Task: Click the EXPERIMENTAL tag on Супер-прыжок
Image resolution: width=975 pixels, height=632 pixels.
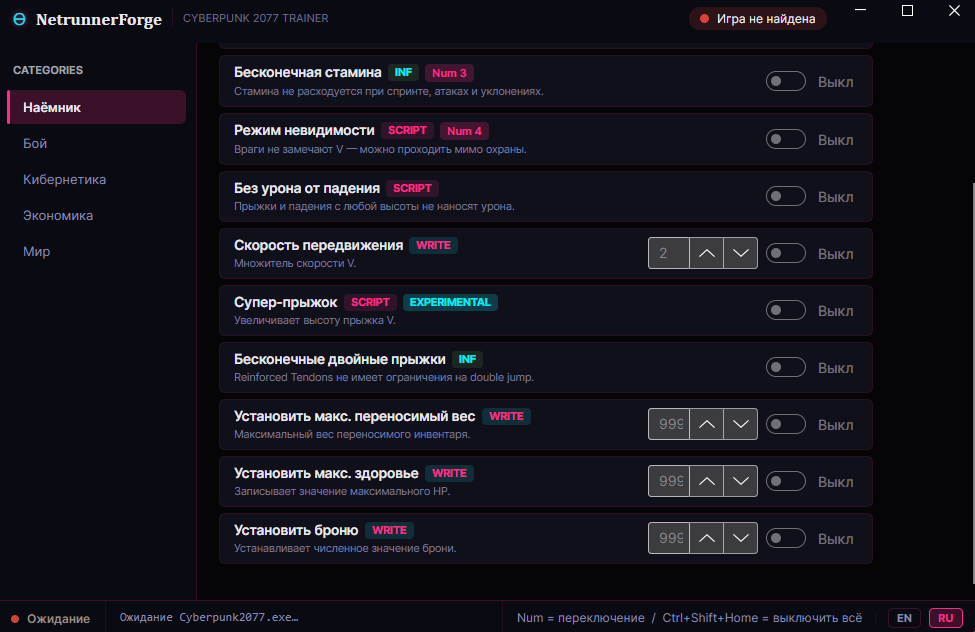Action: (x=450, y=302)
